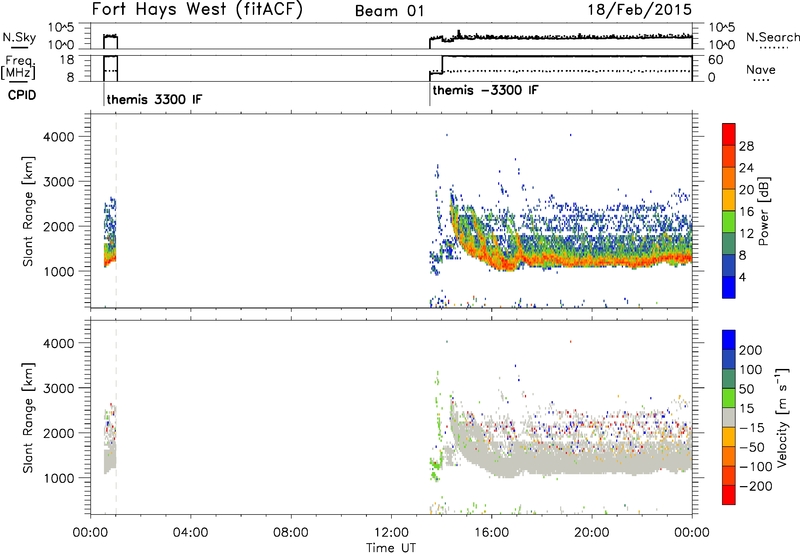Click the left '10^5' noise axis value

coord(61,28)
